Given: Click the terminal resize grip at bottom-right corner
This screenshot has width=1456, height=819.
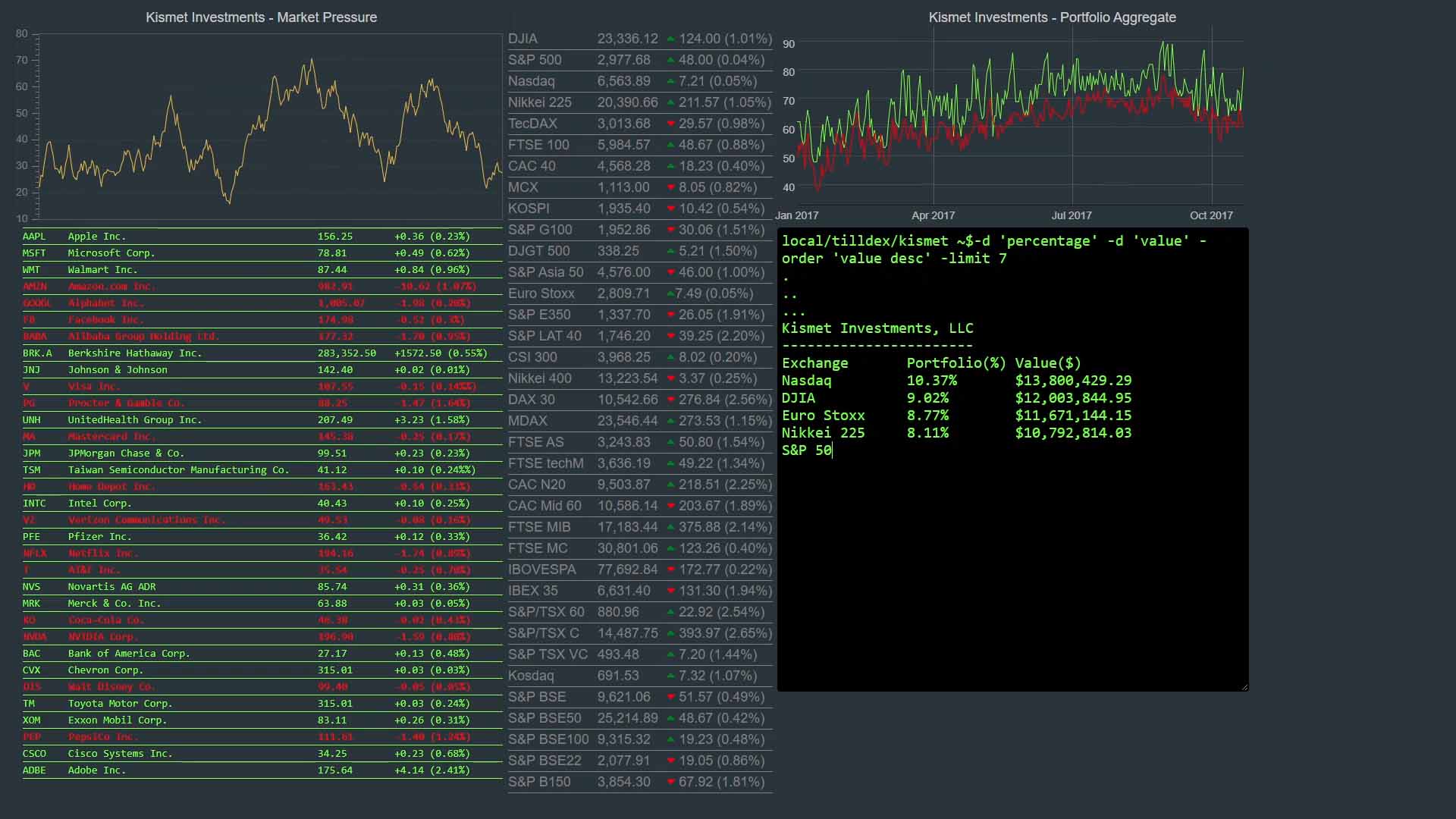Looking at the screenshot, I should [1244, 687].
